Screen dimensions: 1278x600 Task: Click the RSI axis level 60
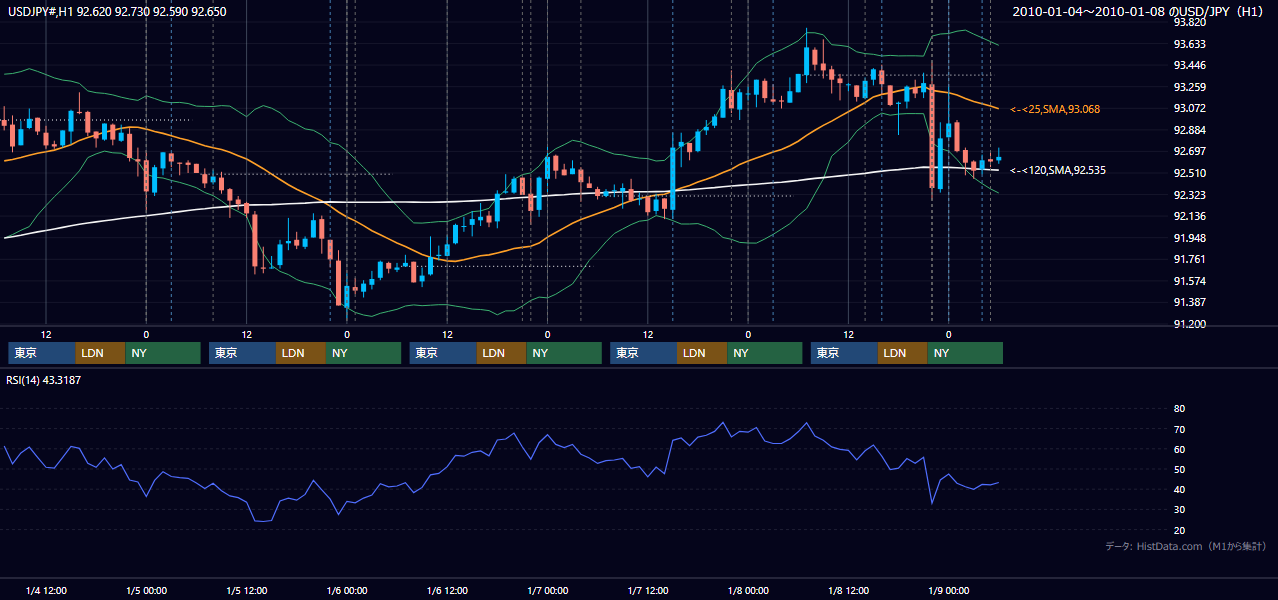[1179, 449]
